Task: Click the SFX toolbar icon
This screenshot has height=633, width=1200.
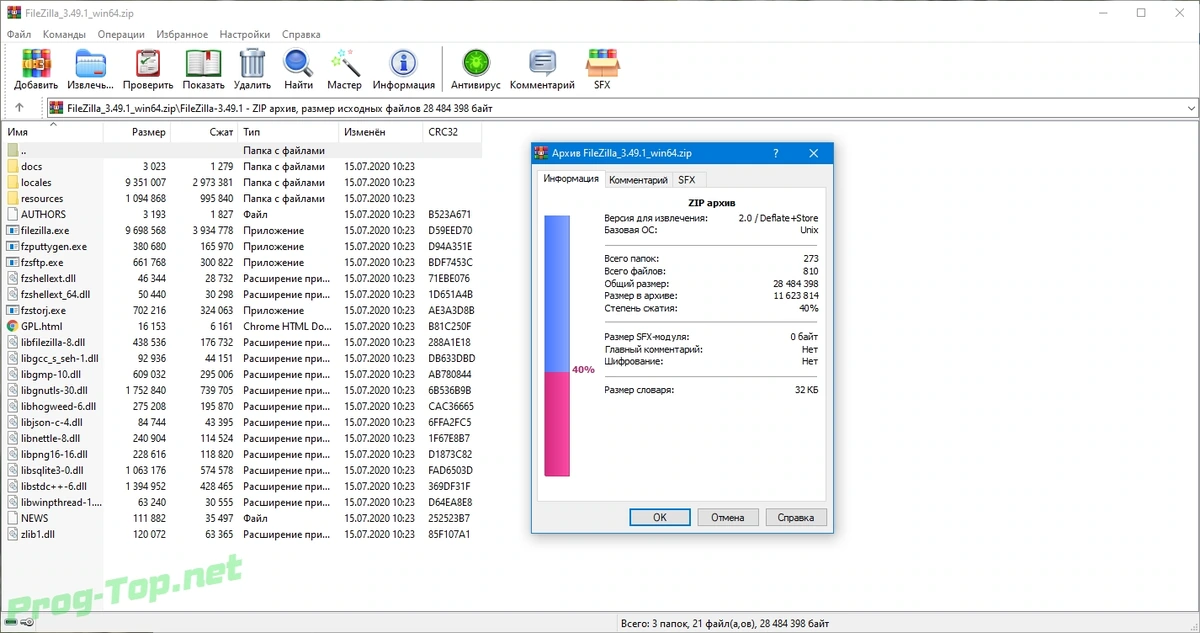Action: point(601,63)
